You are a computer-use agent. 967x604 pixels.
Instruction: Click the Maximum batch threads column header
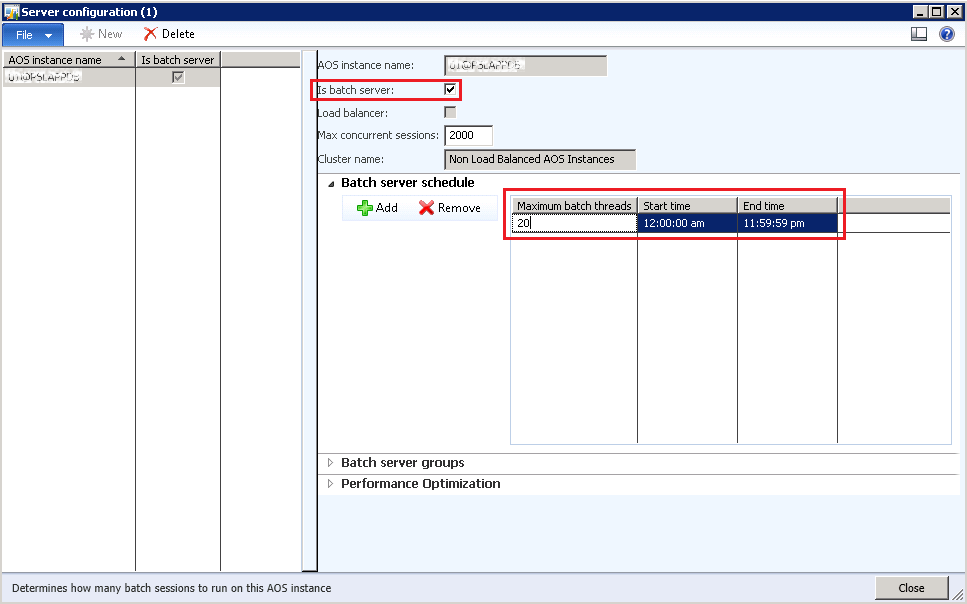(574, 206)
